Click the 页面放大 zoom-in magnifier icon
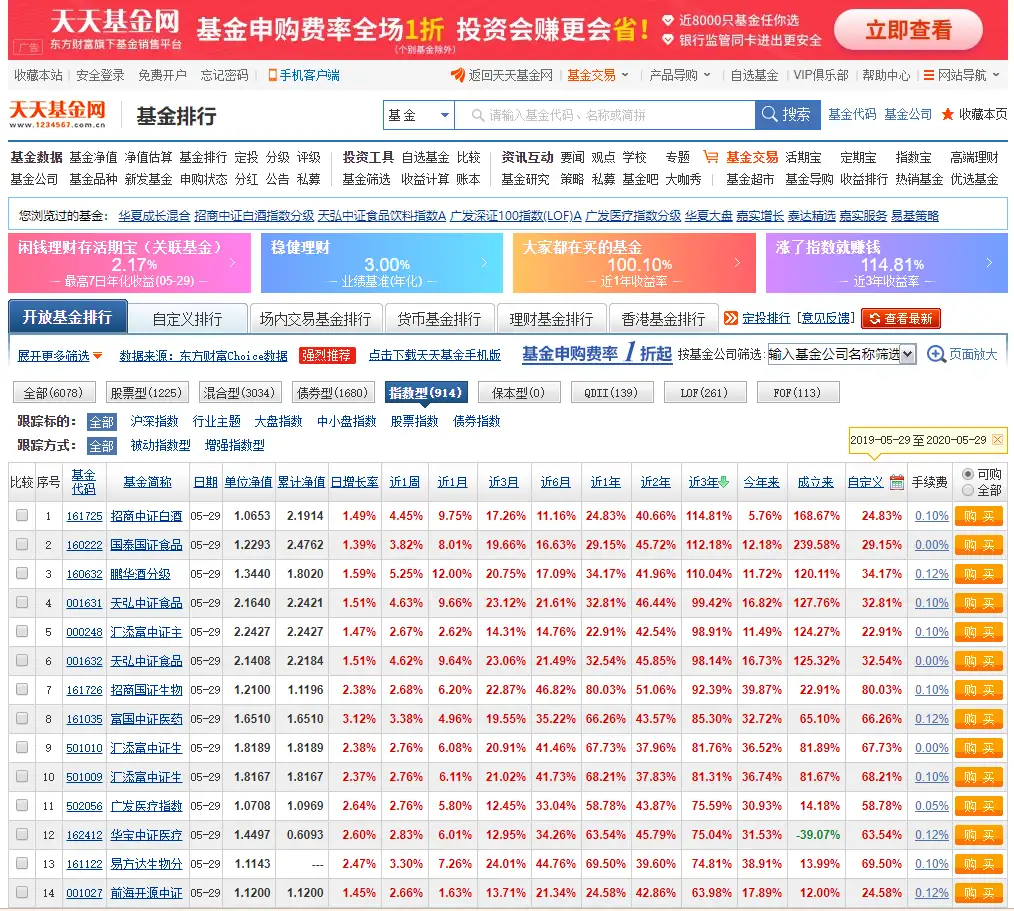Viewport: 1014px width, 911px height. coord(936,354)
